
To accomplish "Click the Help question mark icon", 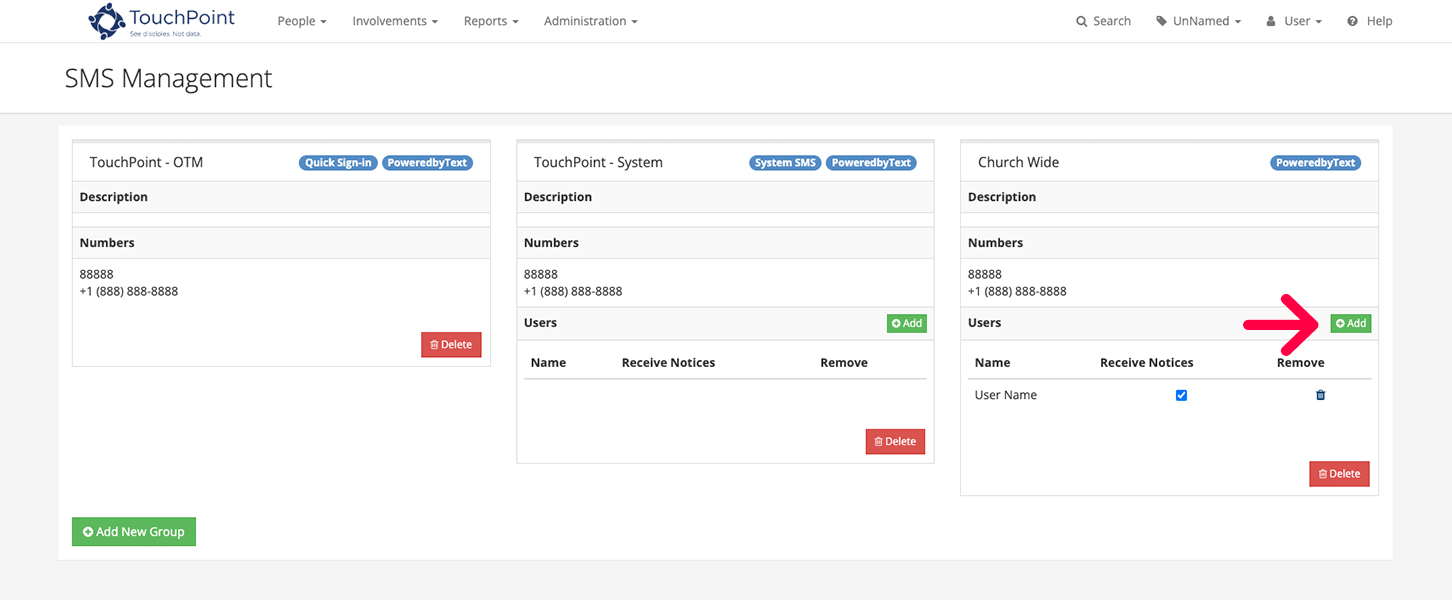I will [x=1352, y=20].
